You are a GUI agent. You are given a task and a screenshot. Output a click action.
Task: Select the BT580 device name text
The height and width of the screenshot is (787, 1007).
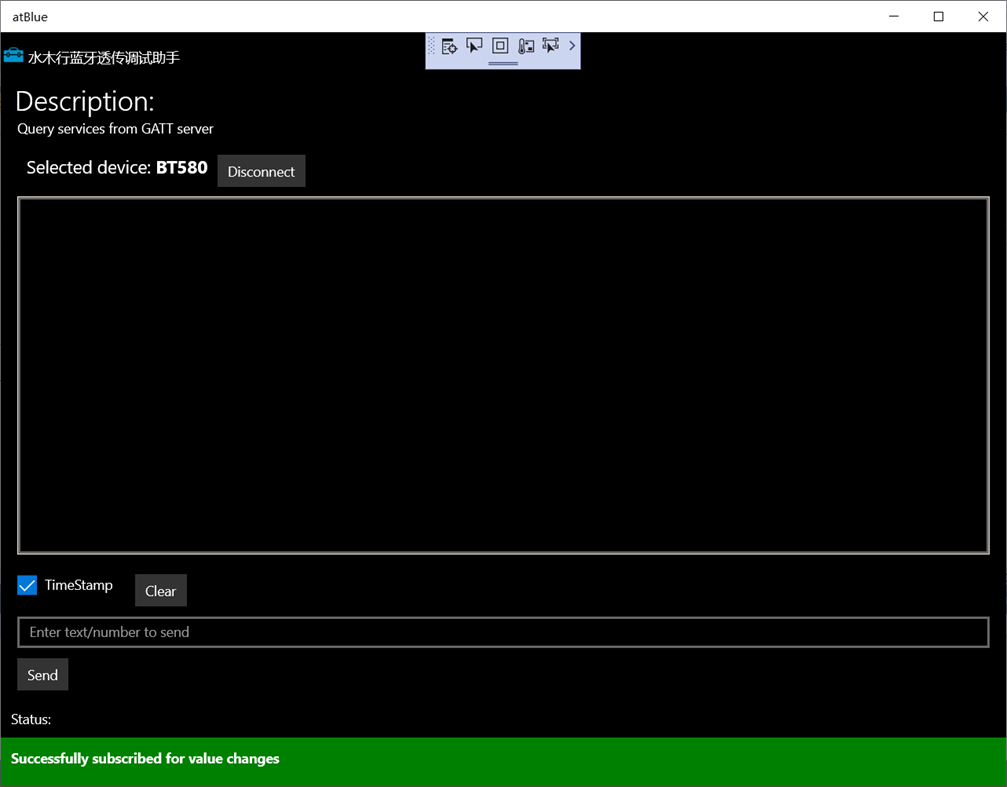click(x=181, y=168)
